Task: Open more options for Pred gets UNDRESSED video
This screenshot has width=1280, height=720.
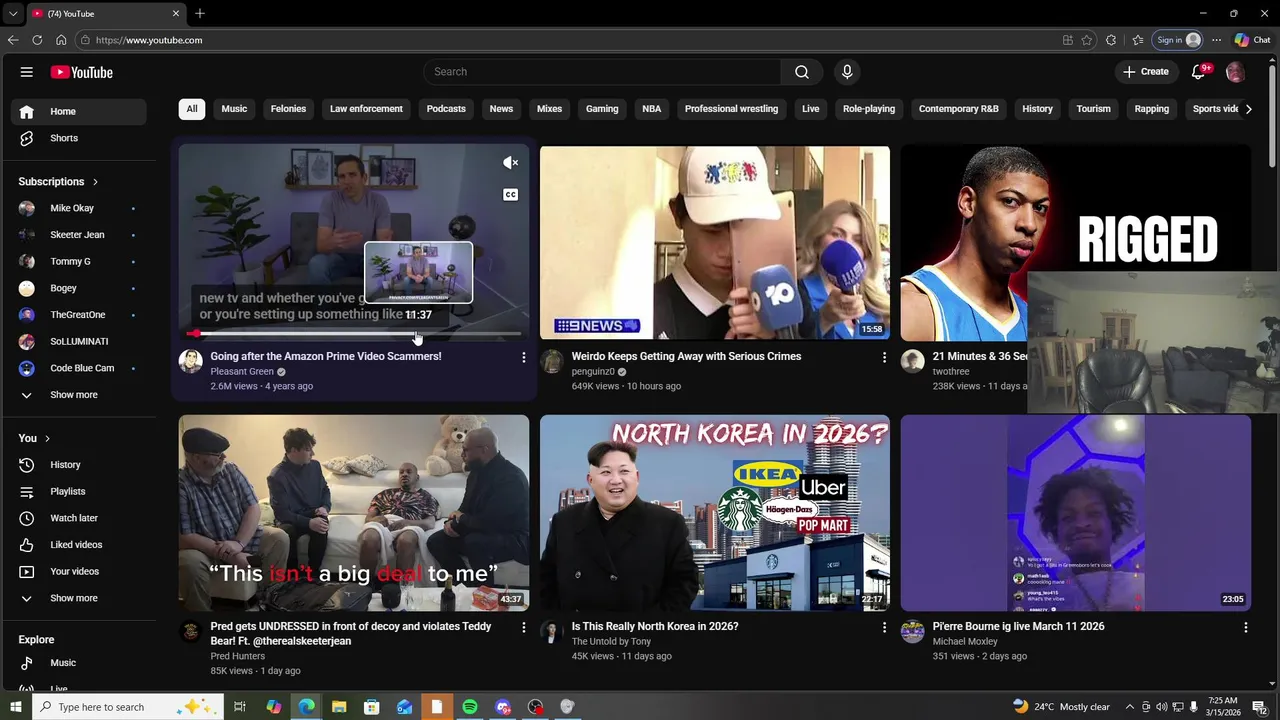Action: coord(523,627)
